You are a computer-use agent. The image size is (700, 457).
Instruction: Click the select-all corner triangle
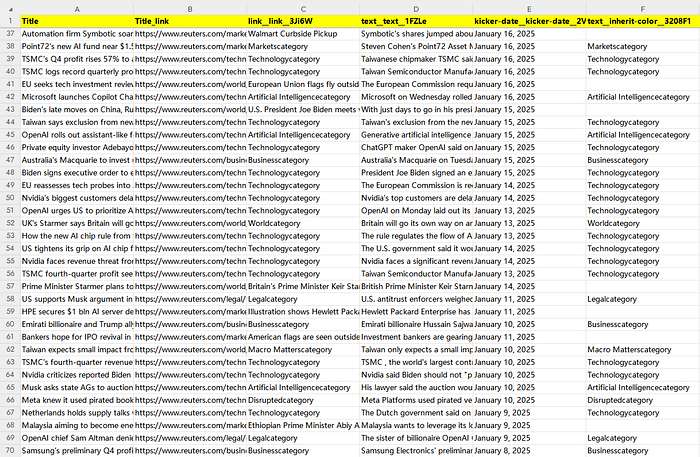point(11,9)
